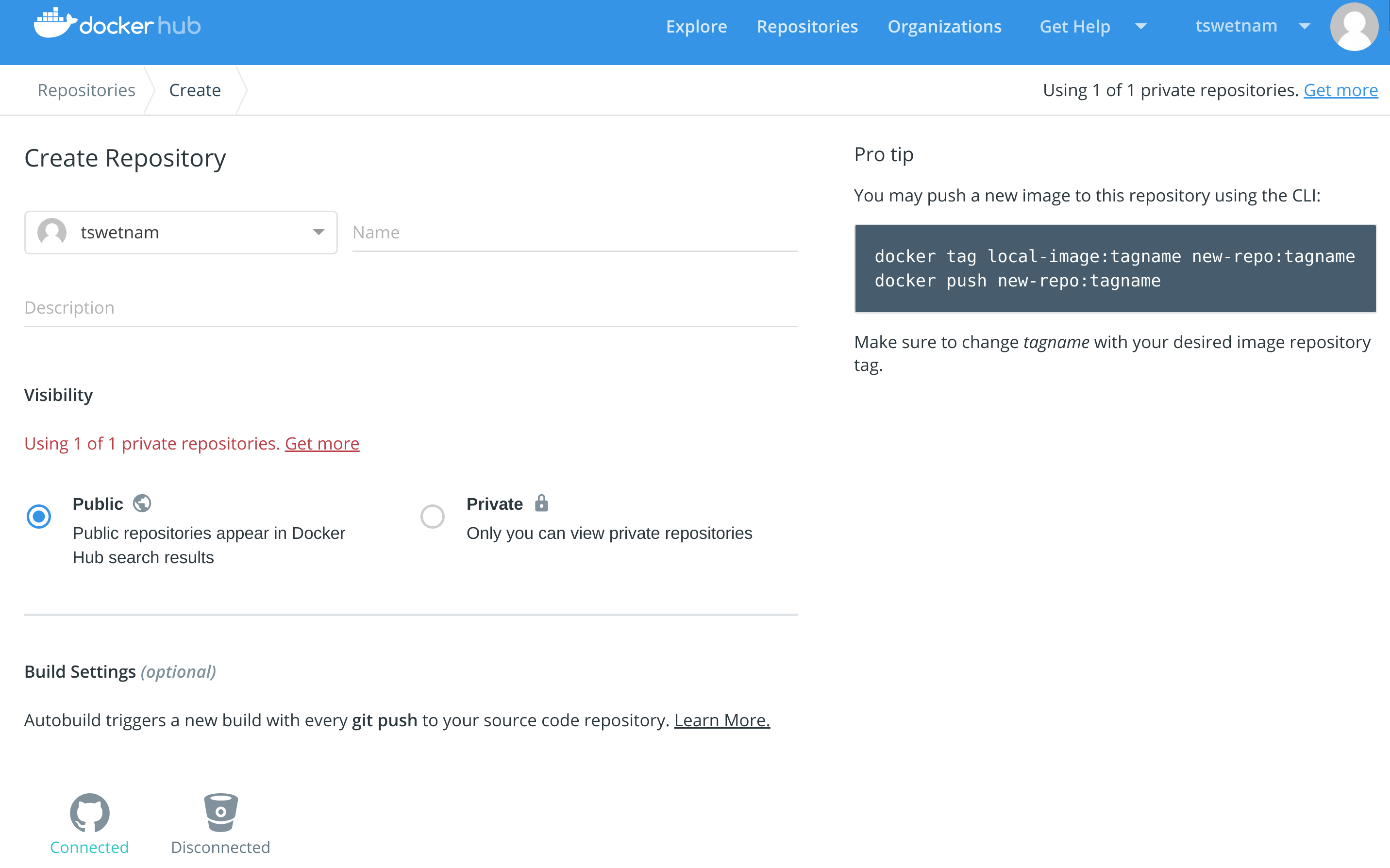This screenshot has width=1390, height=868.
Task: Click the user avatar in header
Action: point(1354,26)
